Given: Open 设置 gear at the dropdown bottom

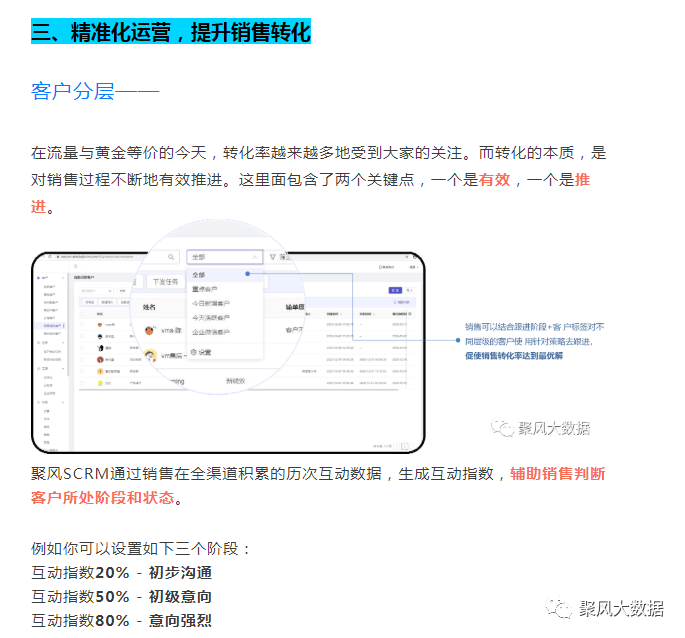Looking at the screenshot, I should (201, 352).
